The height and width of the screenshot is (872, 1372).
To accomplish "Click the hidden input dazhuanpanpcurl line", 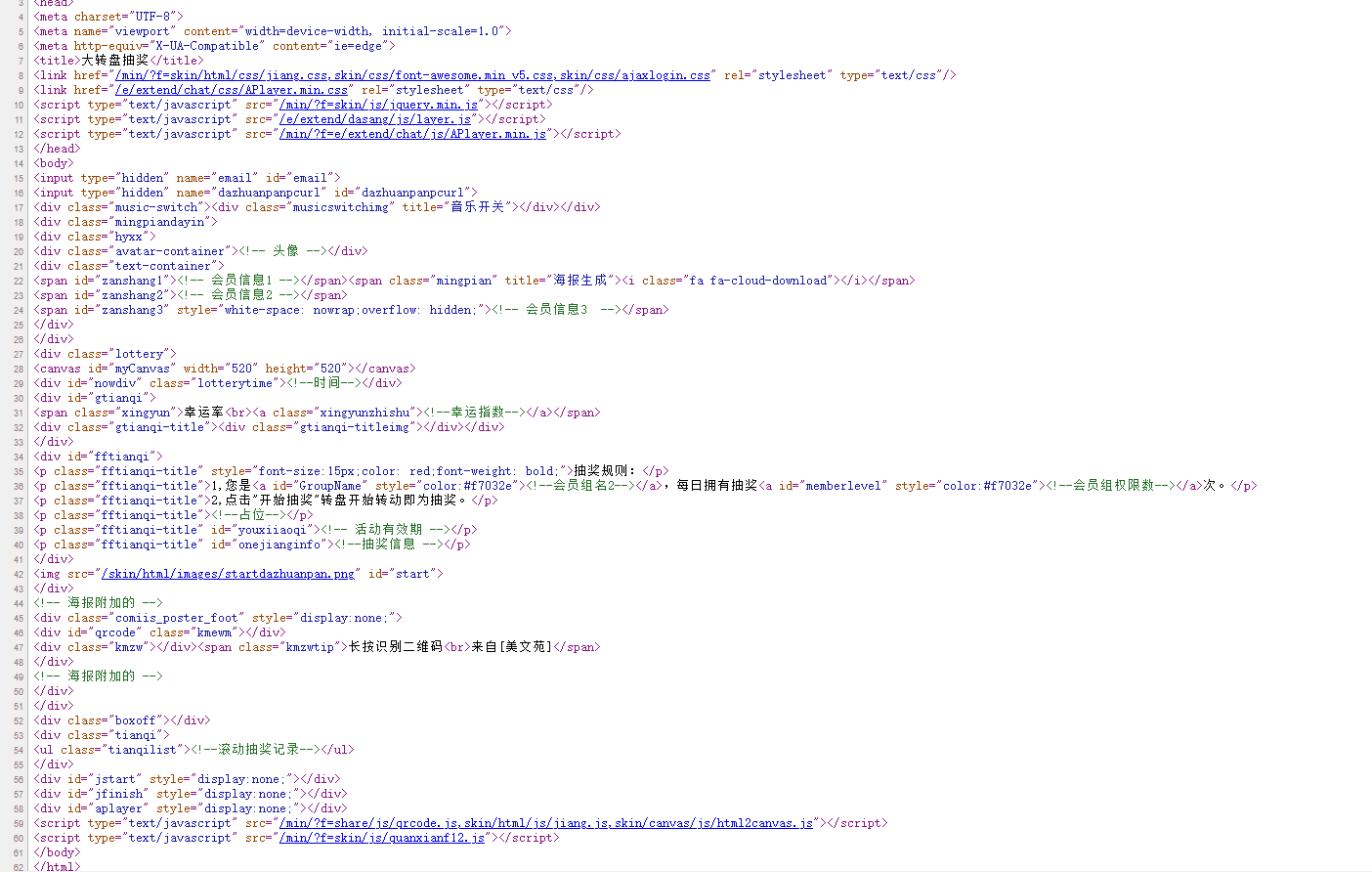I will pos(256,193).
